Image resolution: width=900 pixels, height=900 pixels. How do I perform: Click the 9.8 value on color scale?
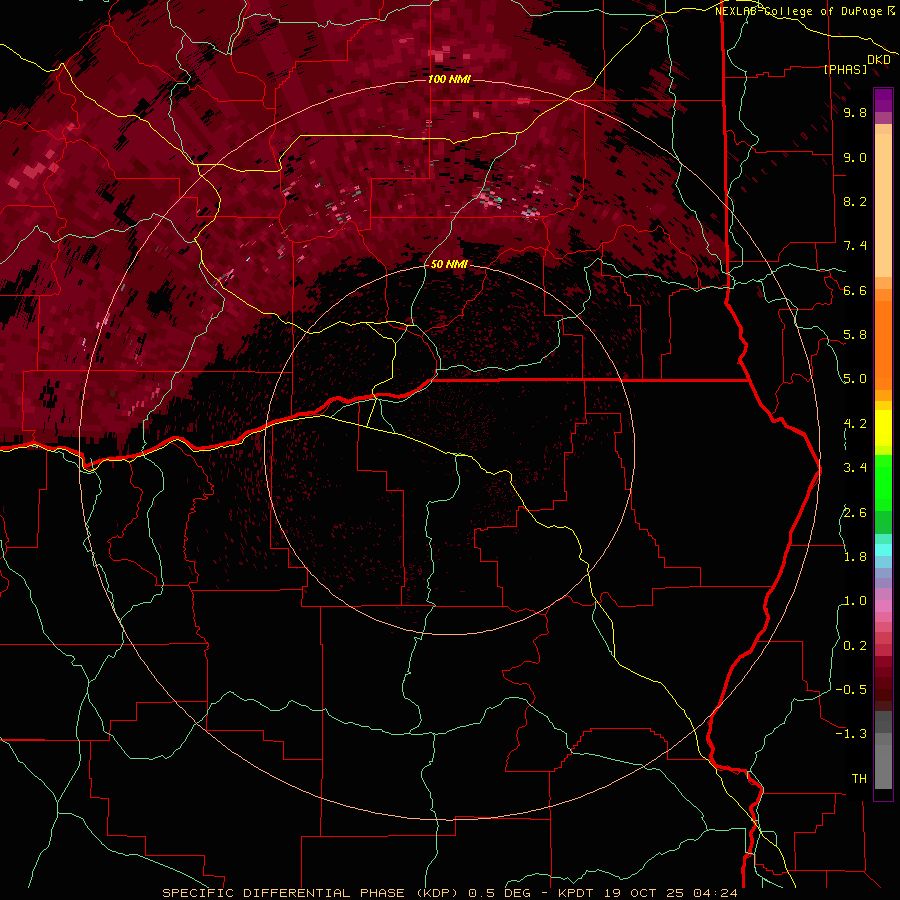coord(855,112)
